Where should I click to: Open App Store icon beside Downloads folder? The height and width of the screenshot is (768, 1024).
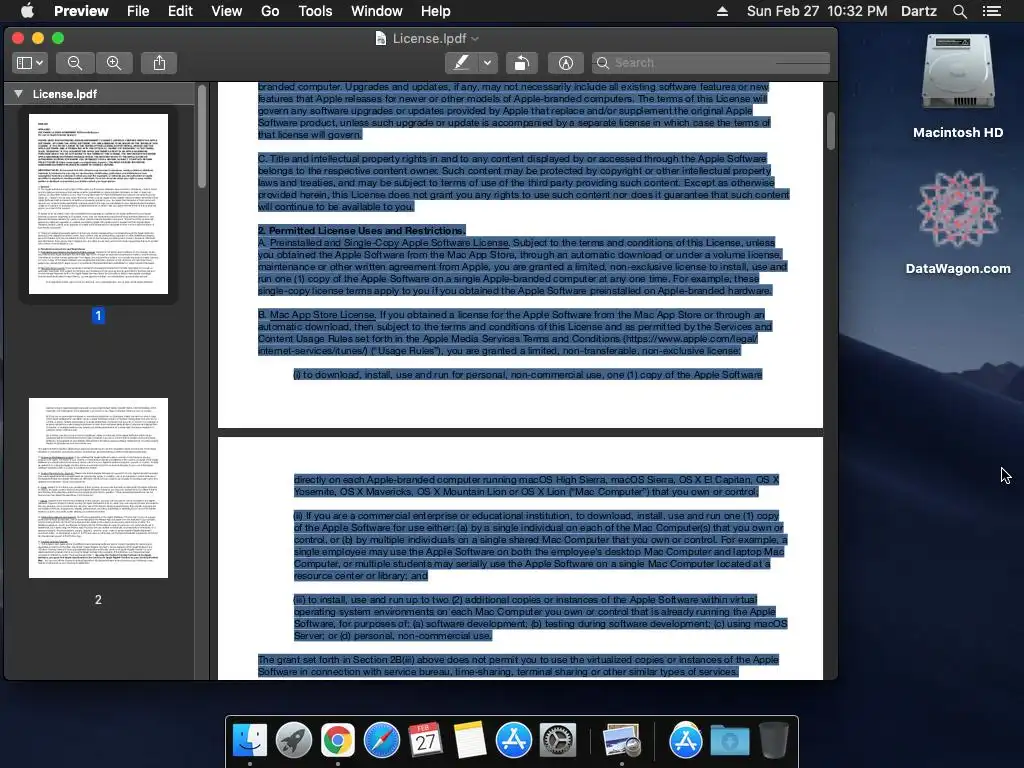(x=685, y=741)
